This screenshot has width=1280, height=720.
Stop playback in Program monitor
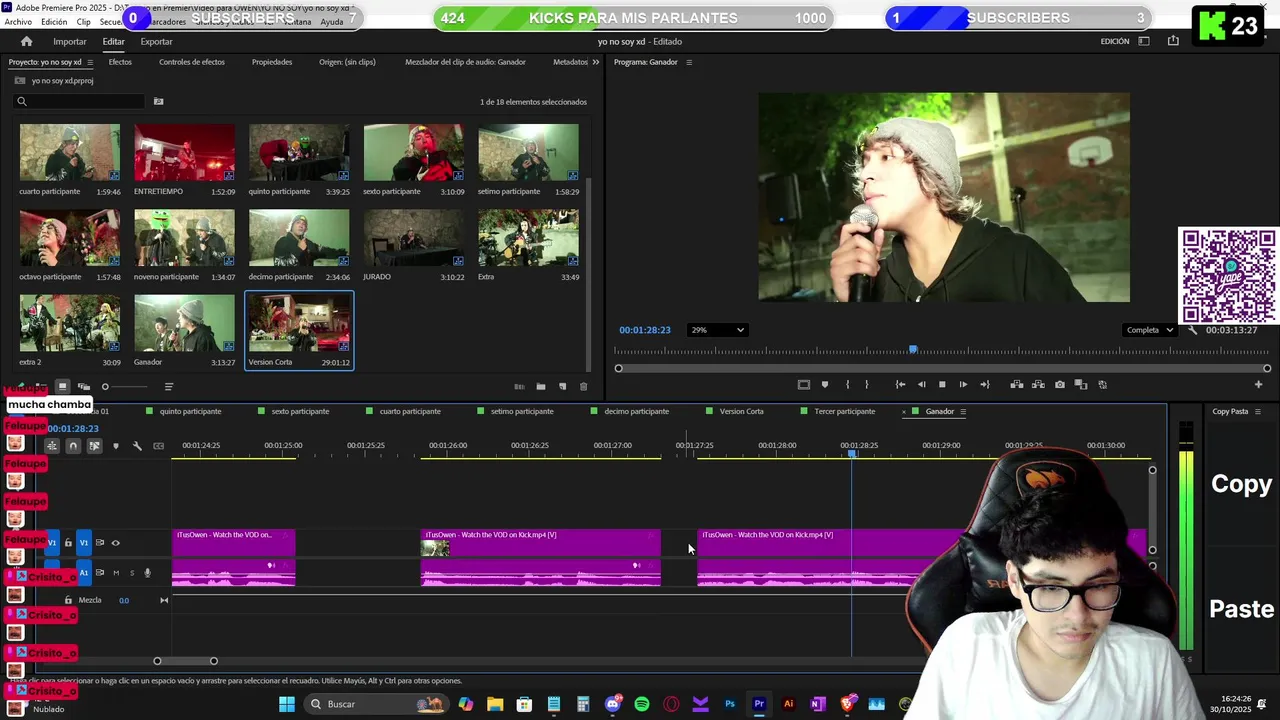(942, 384)
